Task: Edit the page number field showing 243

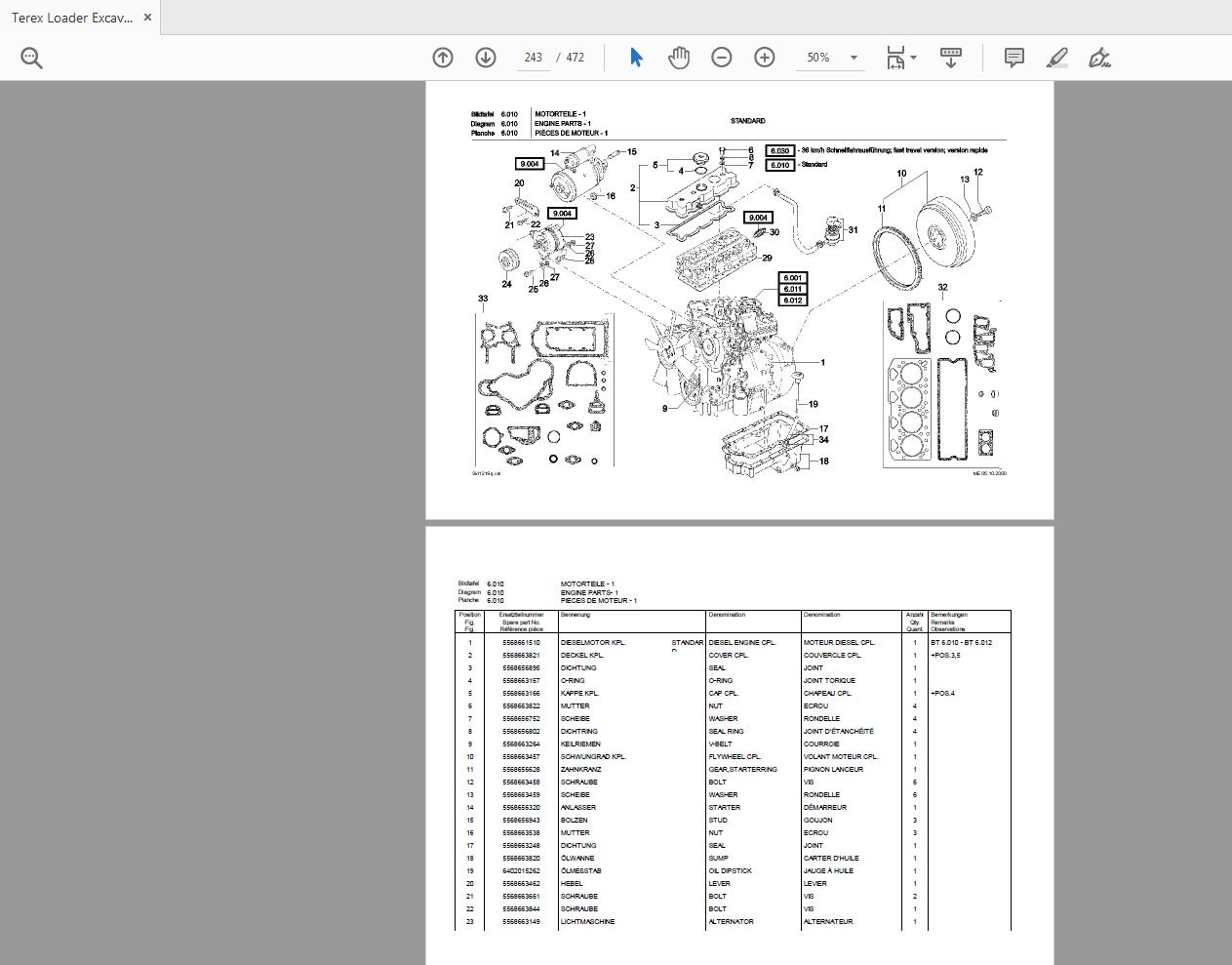Action: pyautogui.click(x=533, y=58)
